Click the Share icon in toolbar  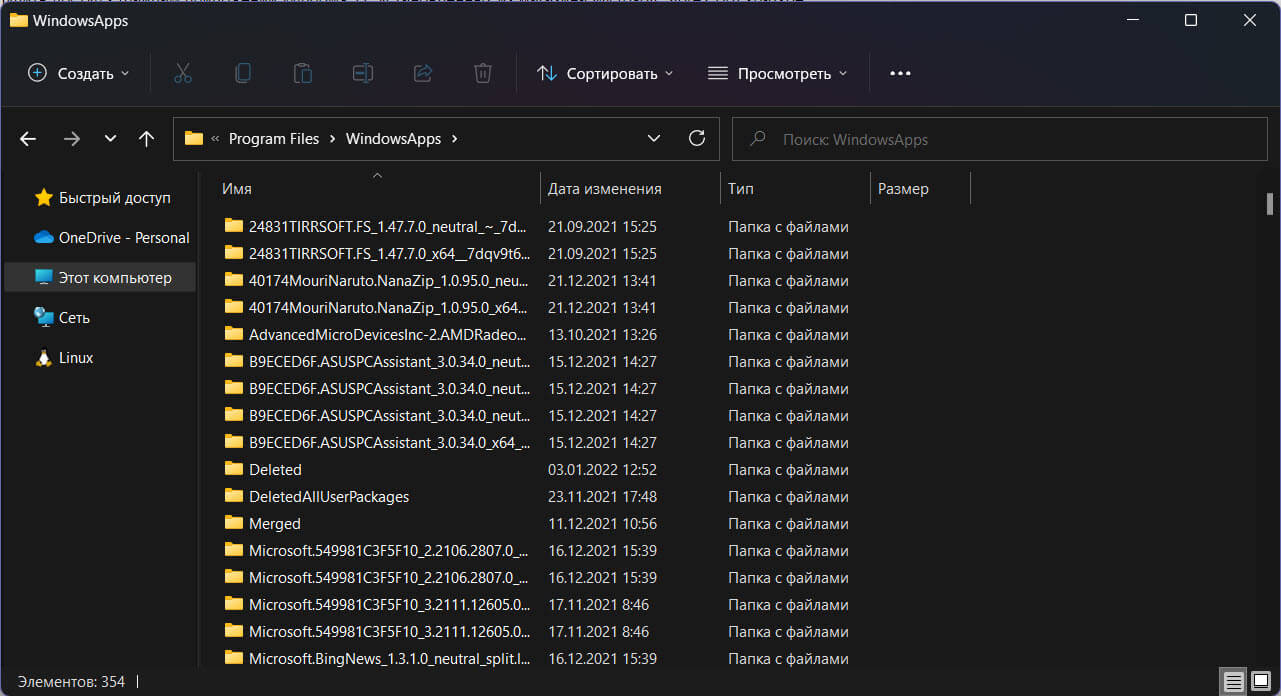click(422, 73)
